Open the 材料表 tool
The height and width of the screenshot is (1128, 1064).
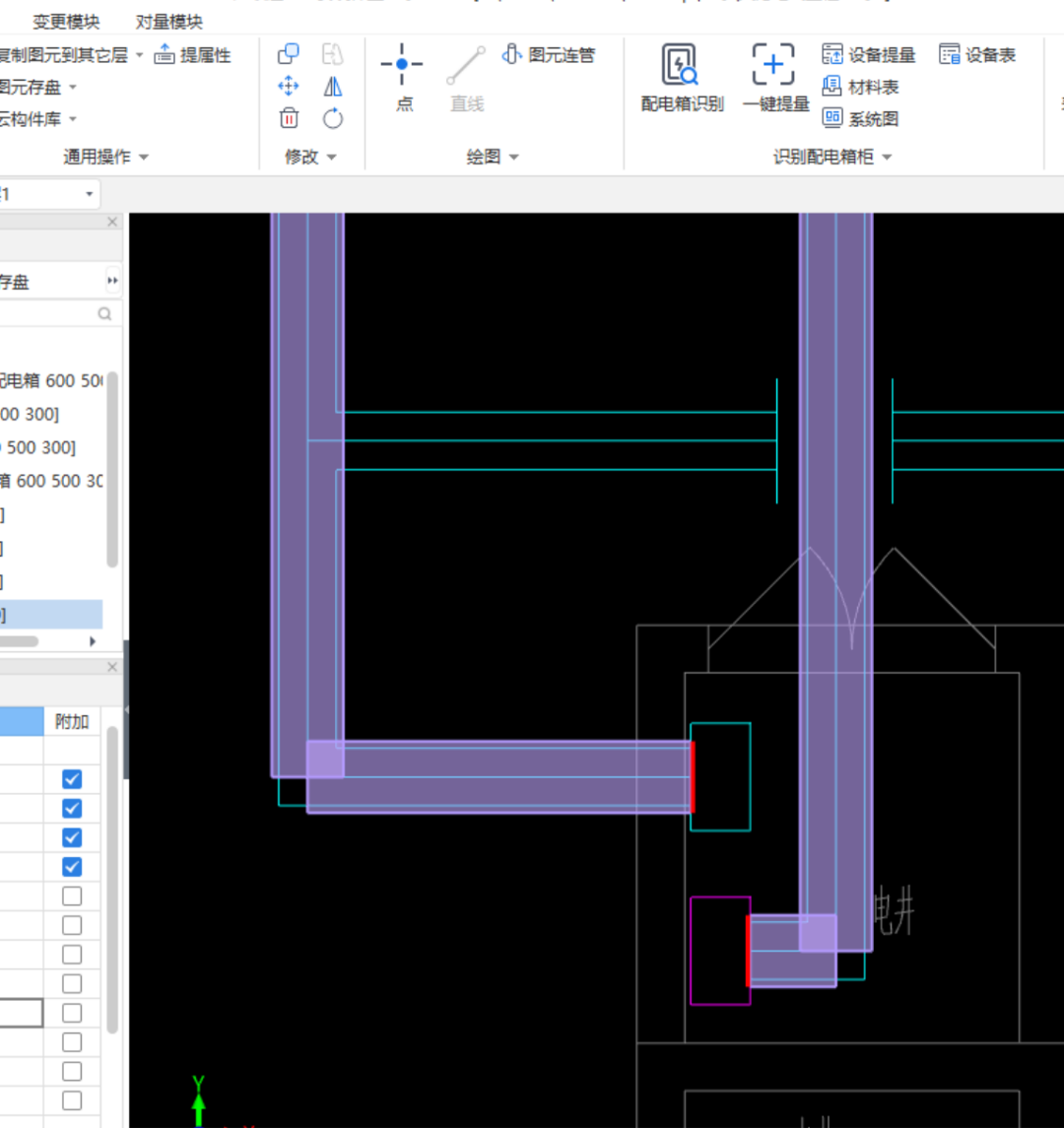(860, 87)
